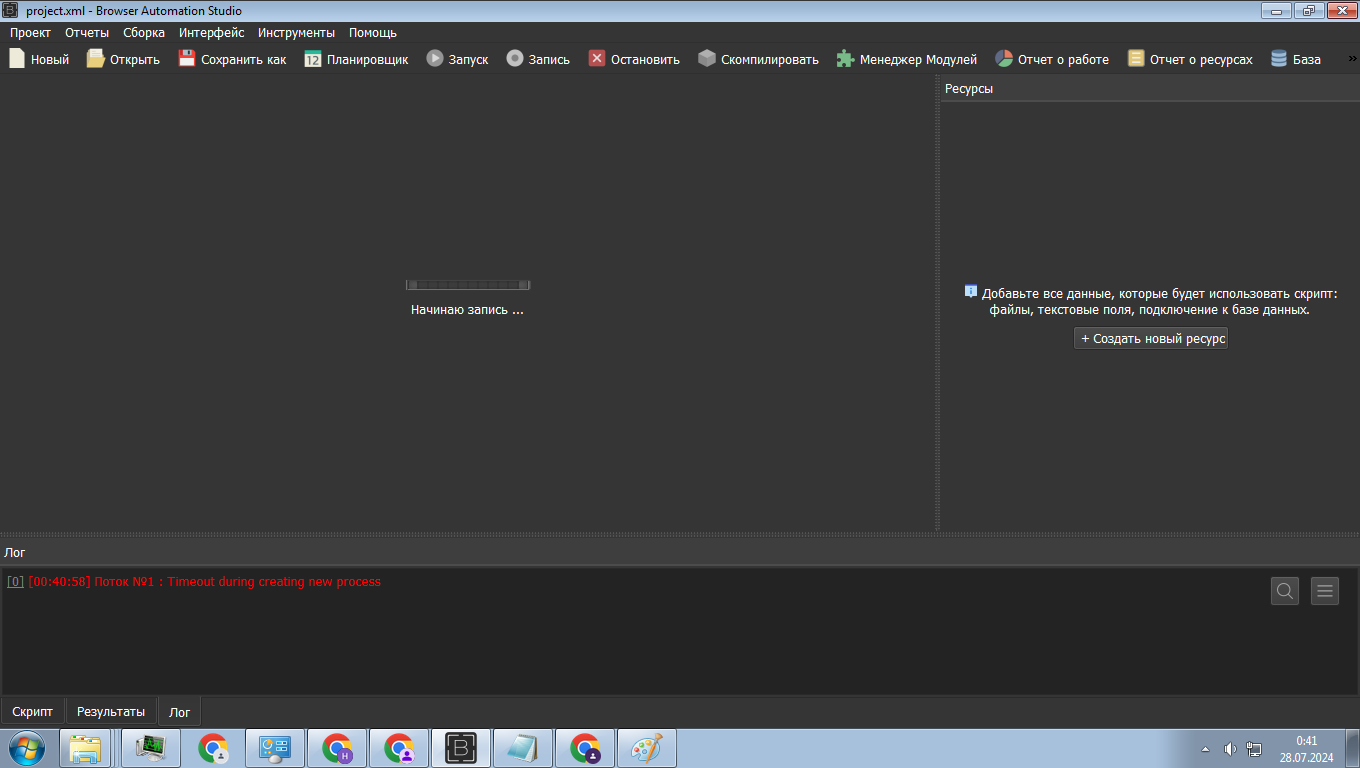Screen dimensions: 1360x768
Task: Expand the toolbar overflow chevron
Action: point(1352,59)
